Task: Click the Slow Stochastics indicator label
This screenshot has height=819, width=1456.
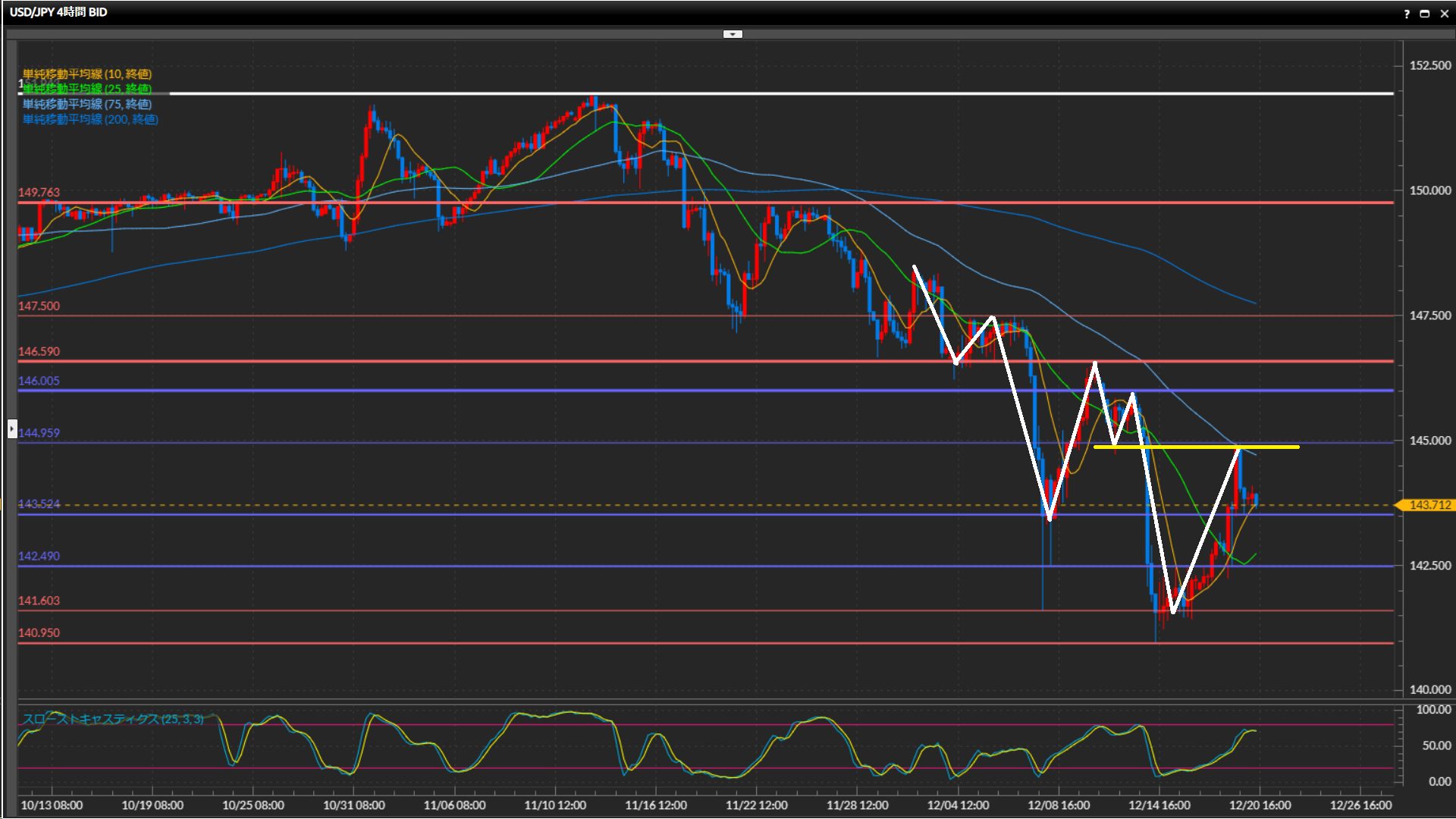Action: click(113, 719)
